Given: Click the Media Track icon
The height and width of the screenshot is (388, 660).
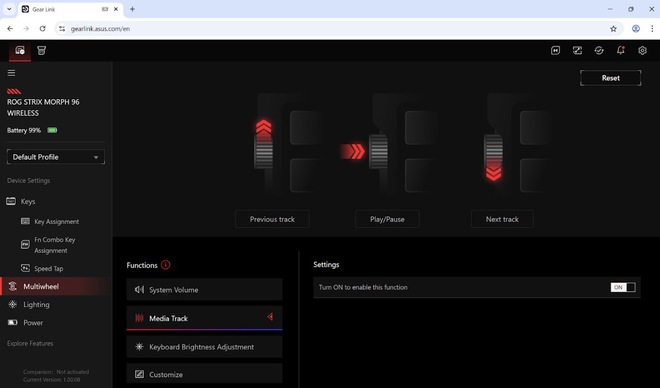Looking at the screenshot, I should click(x=139, y=318).
